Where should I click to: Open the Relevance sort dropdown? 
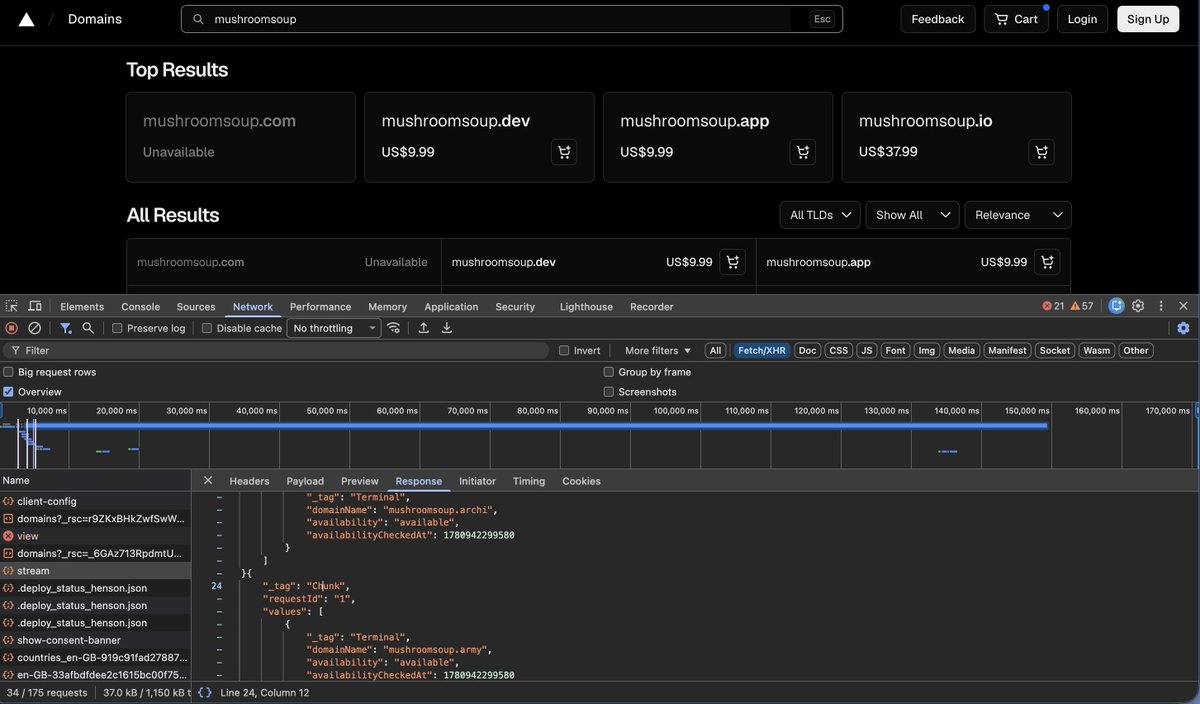tap(1018, 215)
